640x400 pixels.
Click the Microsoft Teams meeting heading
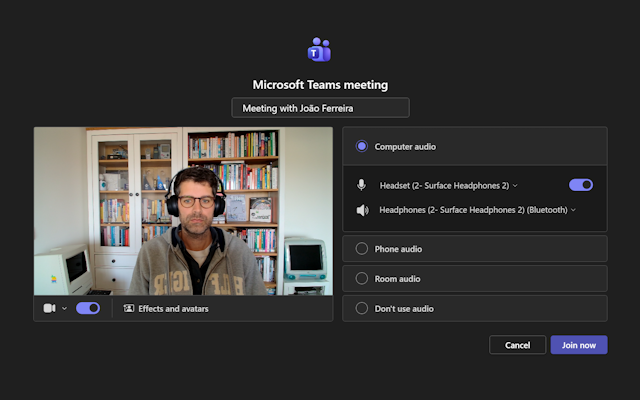[320, 85]
